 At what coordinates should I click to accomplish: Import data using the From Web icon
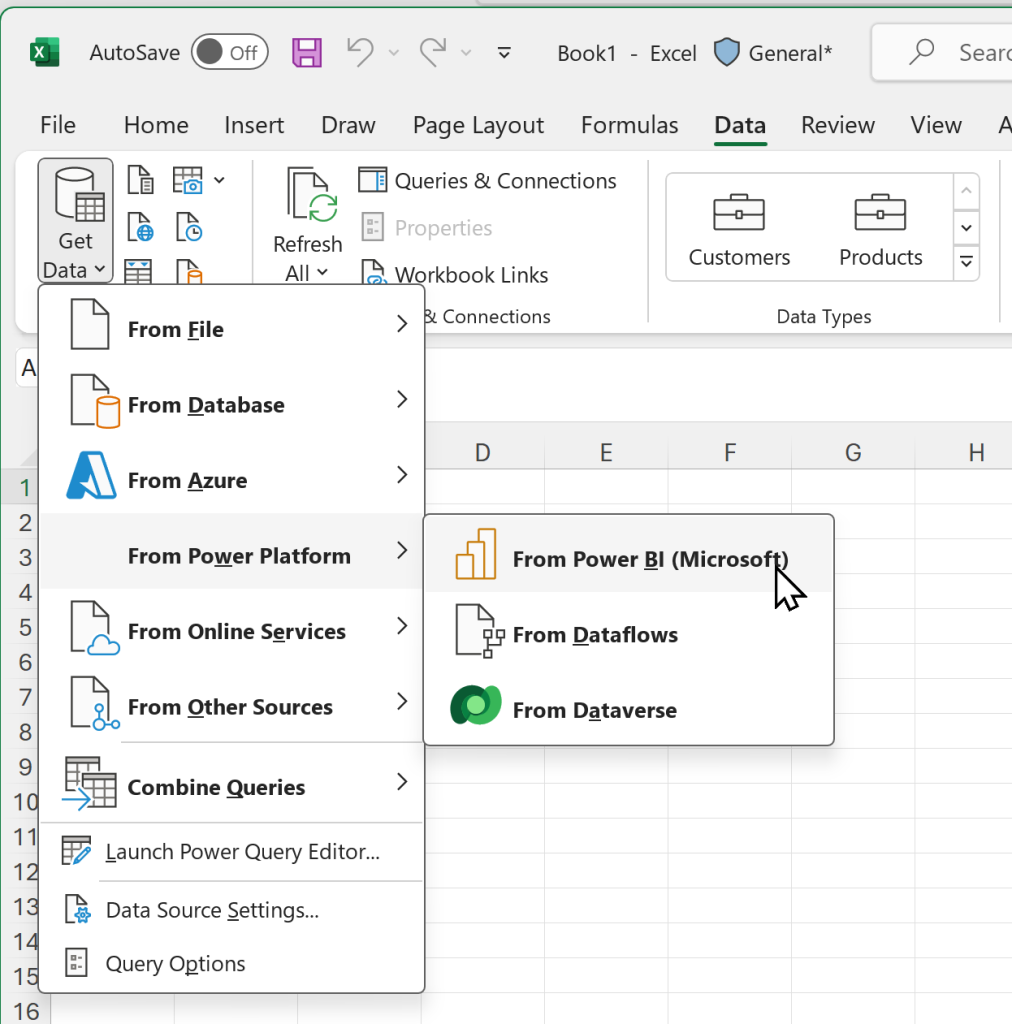pyautogui.click(x=140, y=227)
